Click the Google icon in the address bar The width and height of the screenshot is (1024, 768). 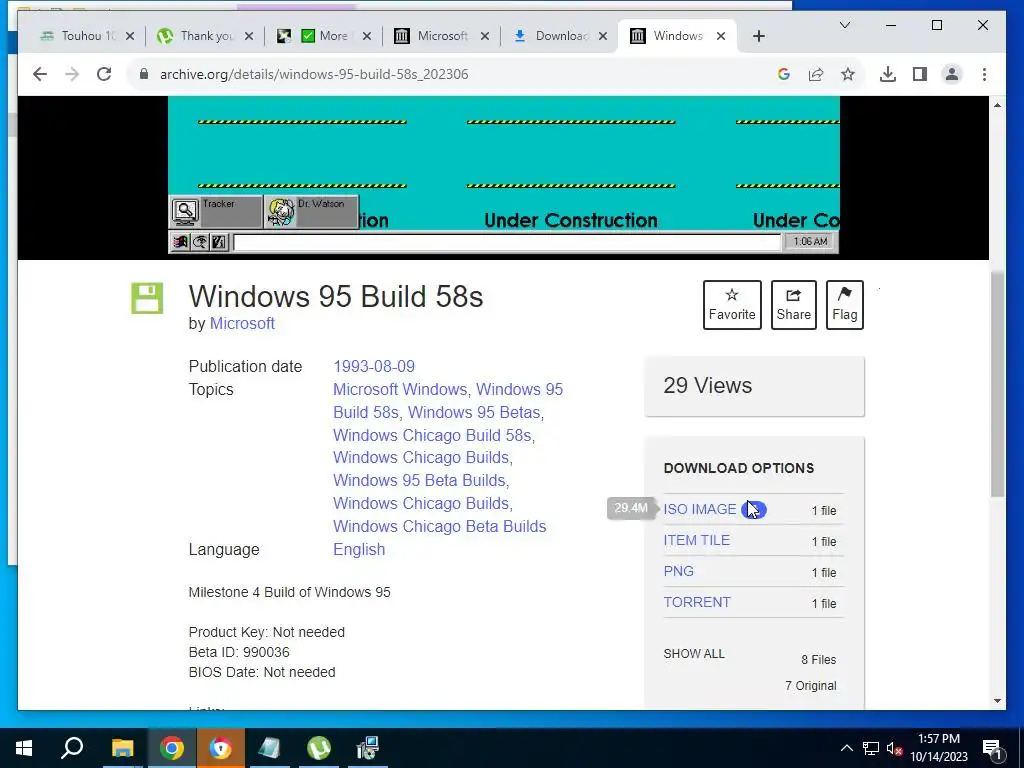pos(784,74)
